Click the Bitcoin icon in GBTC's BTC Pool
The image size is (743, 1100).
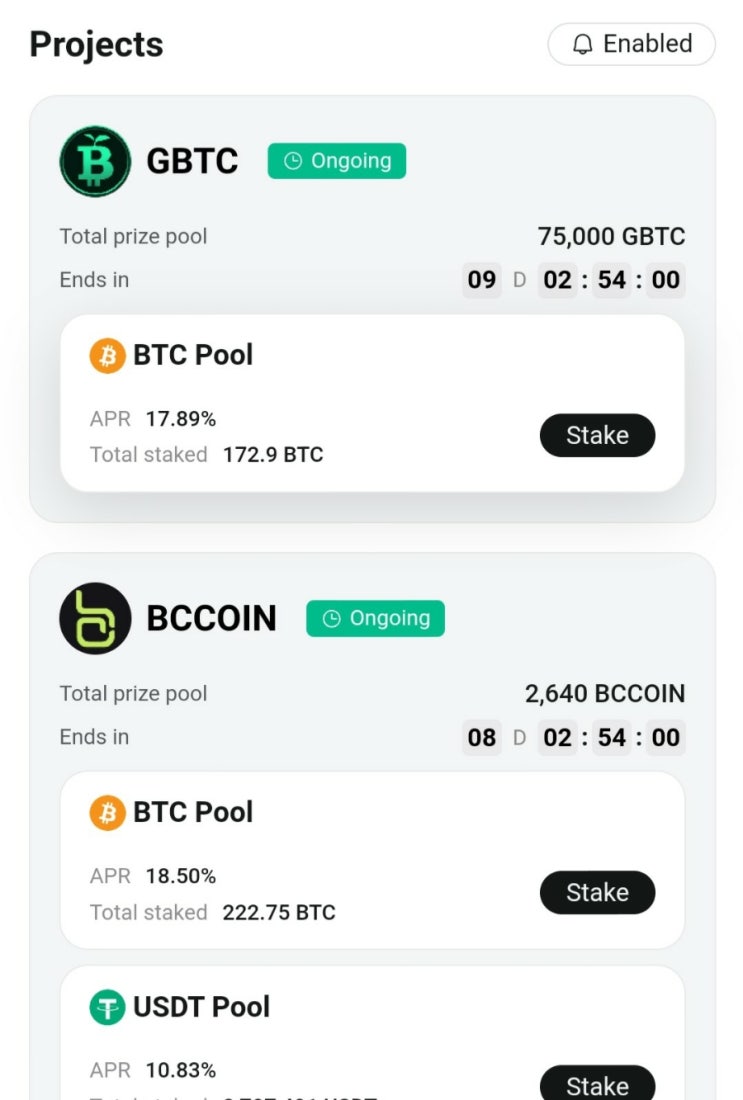tap(107, 355)
